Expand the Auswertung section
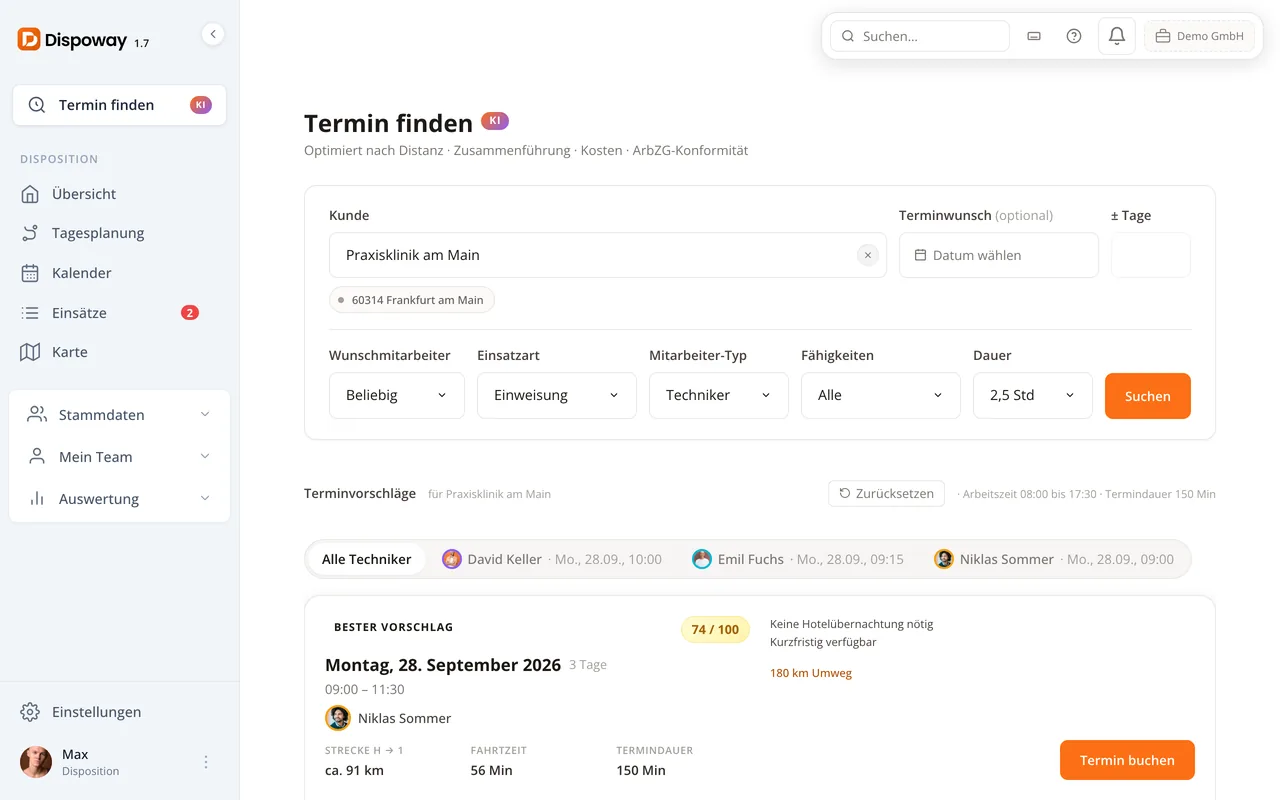 pyautogui.click(x=119, y=498)
